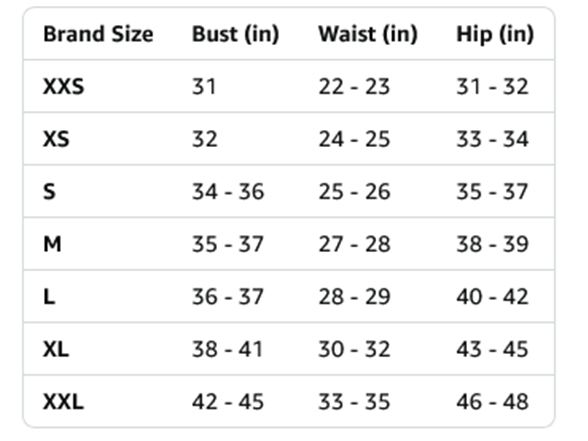Image resolution: width=588 pixels, height=441 pixels.
Task: Select the XXS size row label
Action: click(x=64, y=87)
